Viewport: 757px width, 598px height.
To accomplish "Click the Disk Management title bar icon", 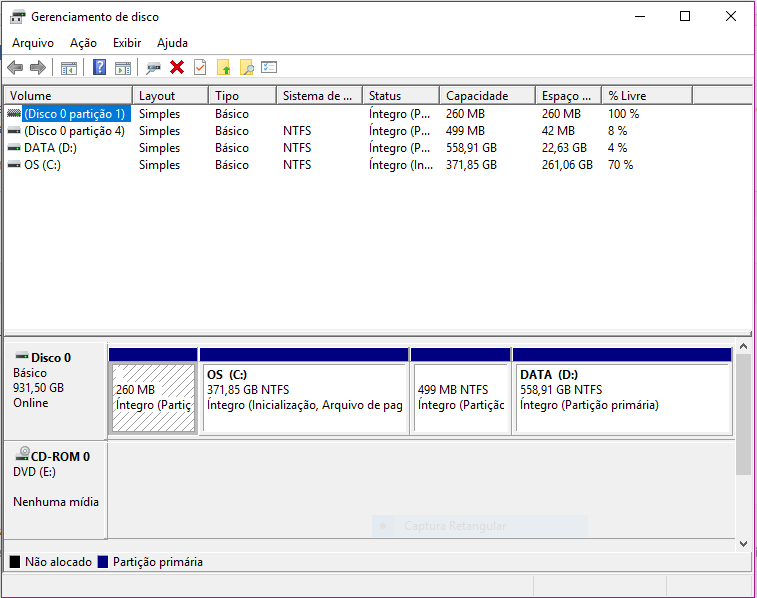I will [18, 17].
